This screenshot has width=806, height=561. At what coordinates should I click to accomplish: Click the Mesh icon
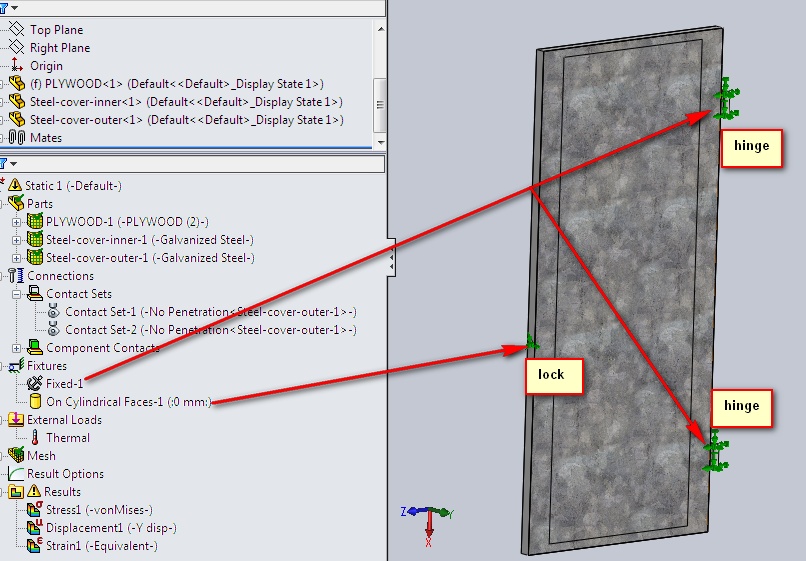pos(16,455)
